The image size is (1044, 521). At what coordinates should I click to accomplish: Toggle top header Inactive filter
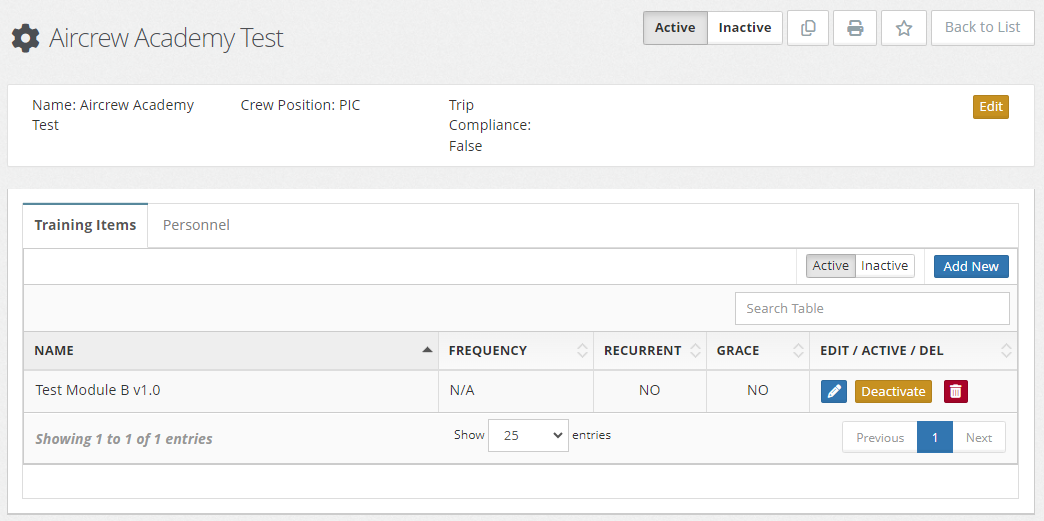(x=744, y=28)
